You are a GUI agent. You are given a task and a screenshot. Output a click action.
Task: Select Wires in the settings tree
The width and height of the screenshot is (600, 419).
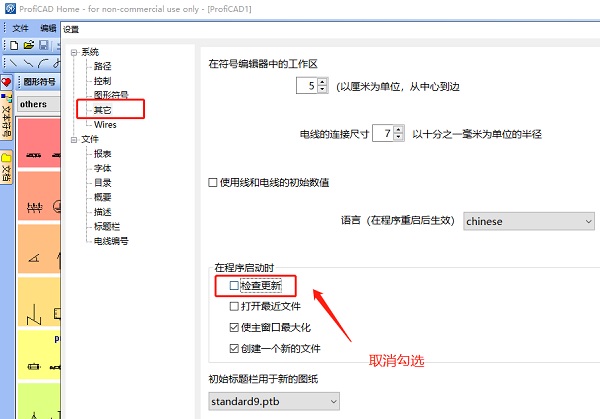pos(105,125)
